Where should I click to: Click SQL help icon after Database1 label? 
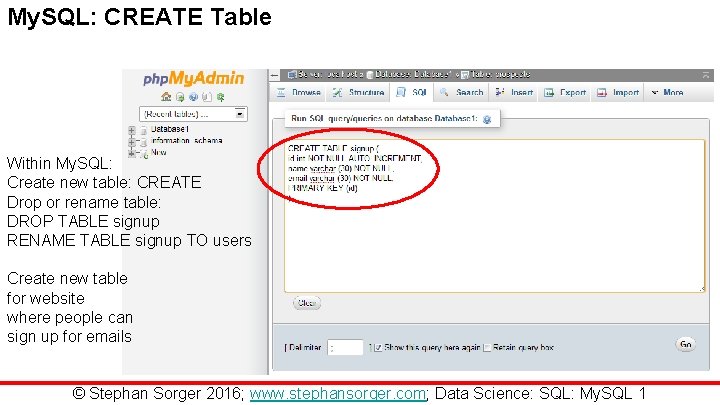[487, 119]
